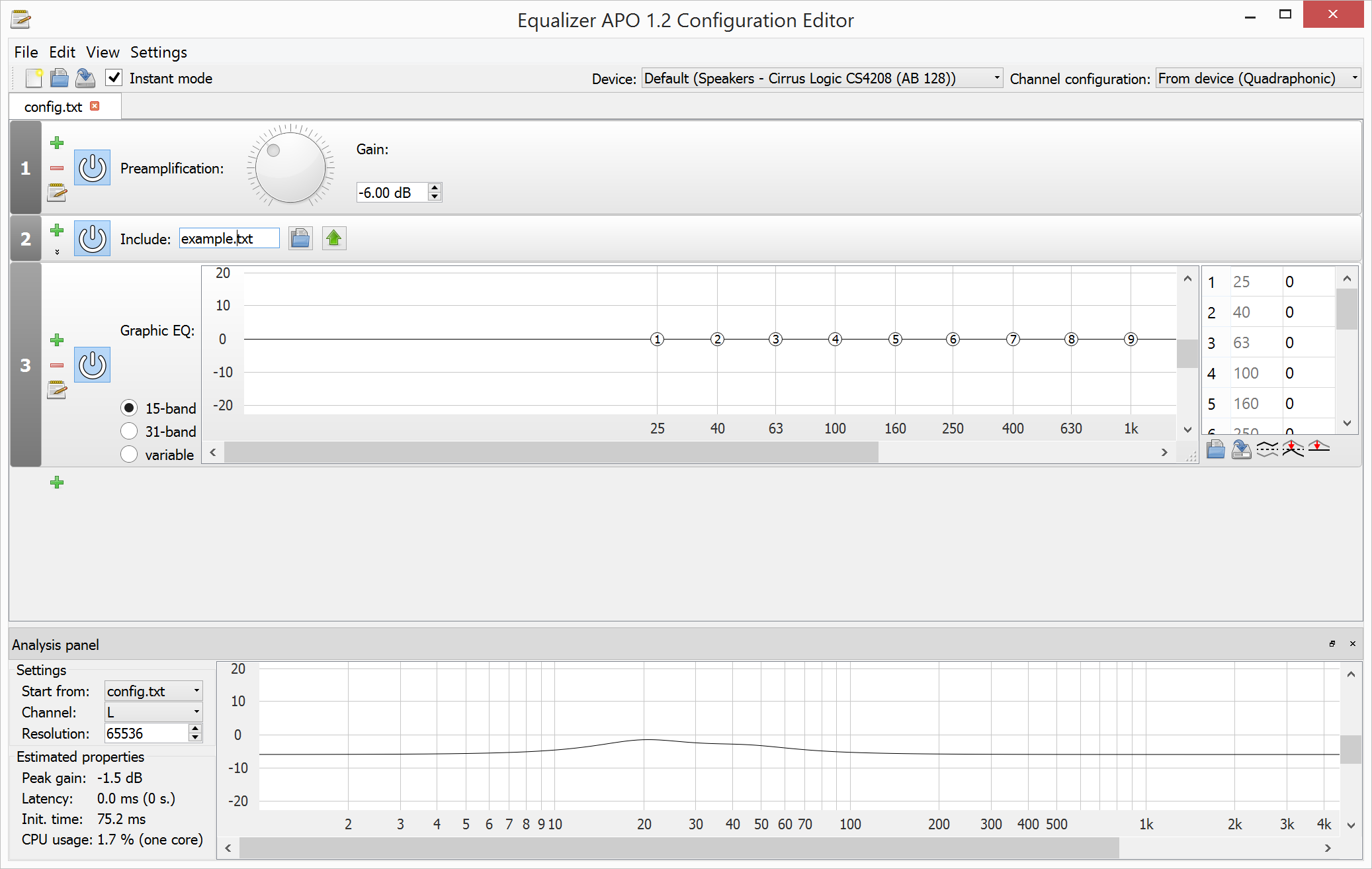Screen dimensions: 1372x869
Task: Normalize the Graphic EQ response
Action: (1293, 449)
